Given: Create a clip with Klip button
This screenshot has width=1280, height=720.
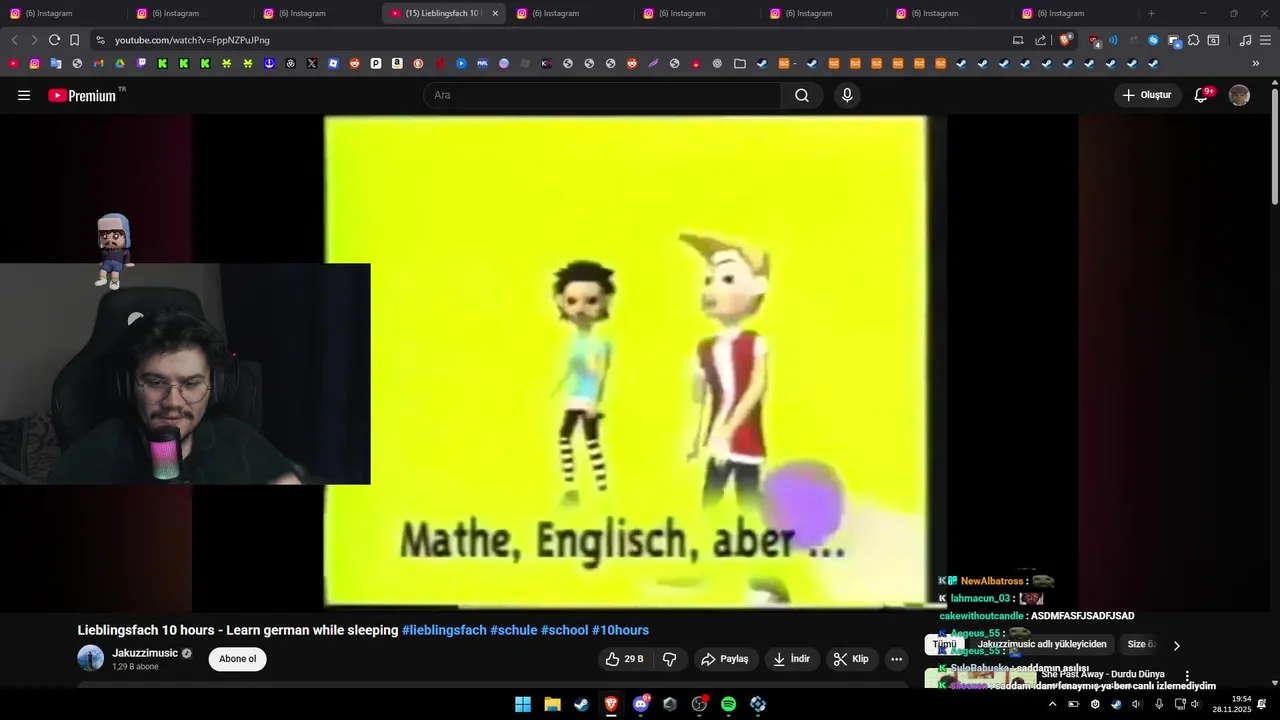Looking at the screenshot, I should click(x=851, y=659).
